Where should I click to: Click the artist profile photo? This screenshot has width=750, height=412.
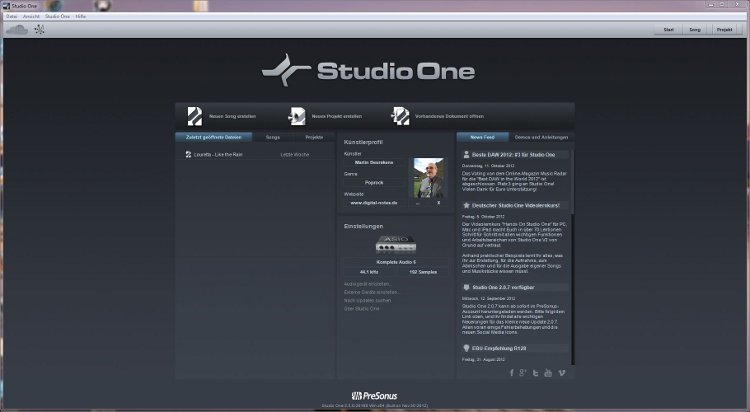tap(428, 178)
